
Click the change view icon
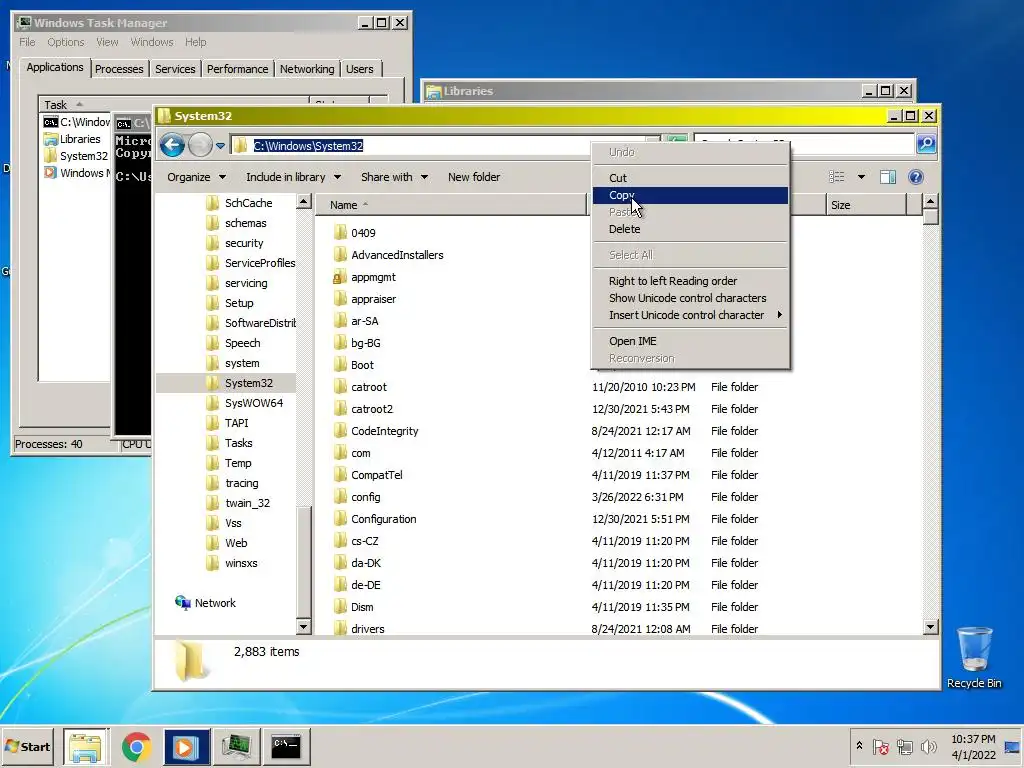tap(837, 177)
